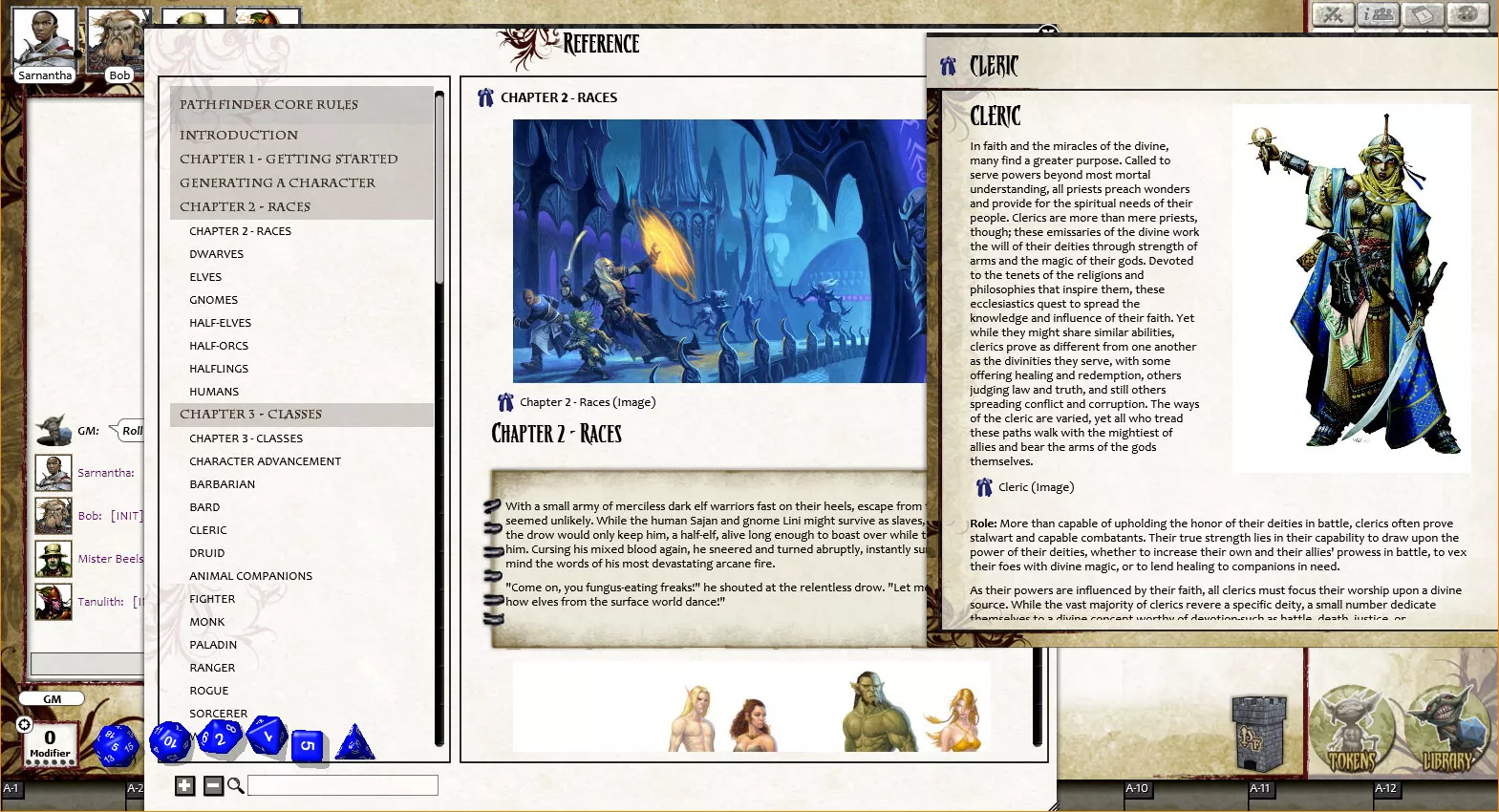Open the Elves reference page
This screenshot has width=1499, height=812.
point(205,277)
